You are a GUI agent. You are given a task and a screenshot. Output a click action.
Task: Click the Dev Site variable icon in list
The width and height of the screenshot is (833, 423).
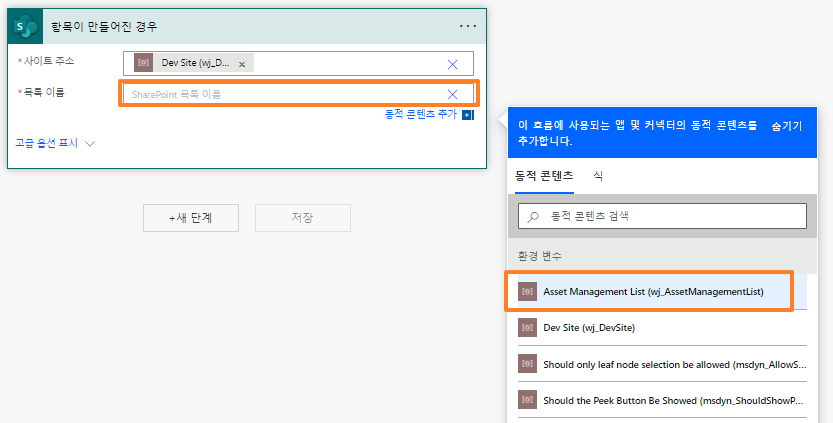tap(528, 328)
